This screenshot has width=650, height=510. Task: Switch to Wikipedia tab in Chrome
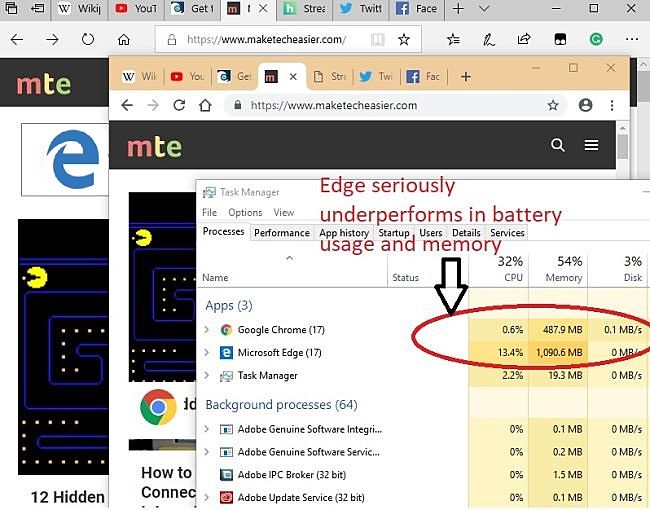tap(140, 77)
